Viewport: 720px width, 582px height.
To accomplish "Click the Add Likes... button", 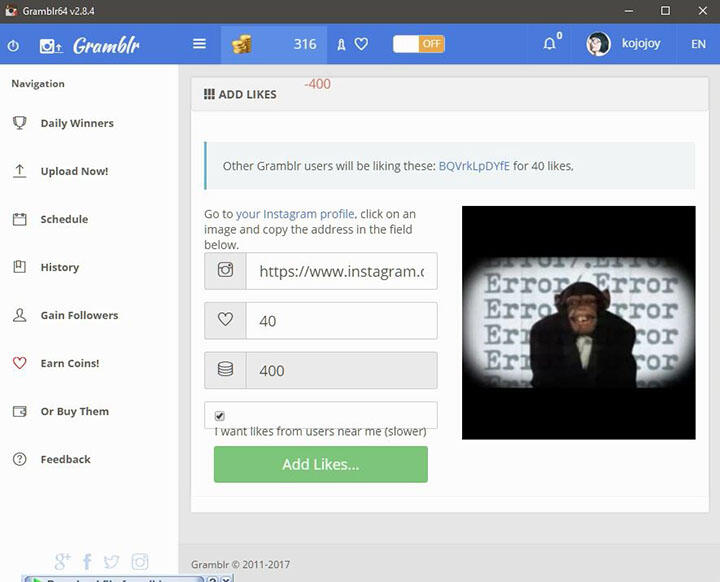I will point(321,464).
